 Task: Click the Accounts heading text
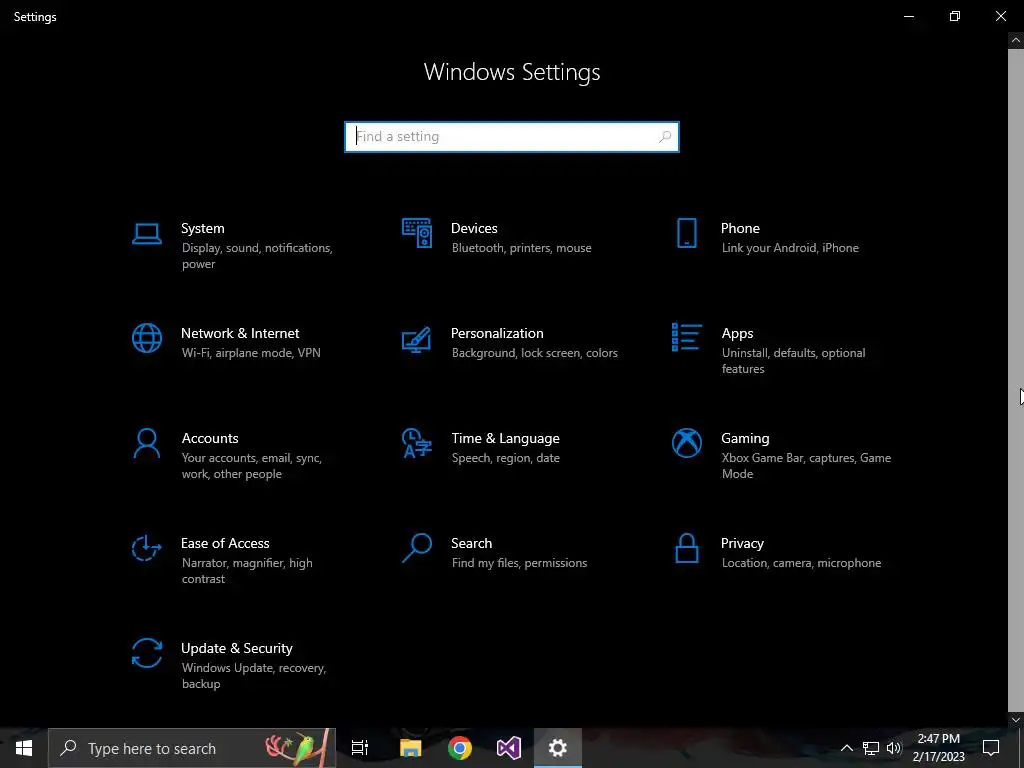[x=210, y=438]
